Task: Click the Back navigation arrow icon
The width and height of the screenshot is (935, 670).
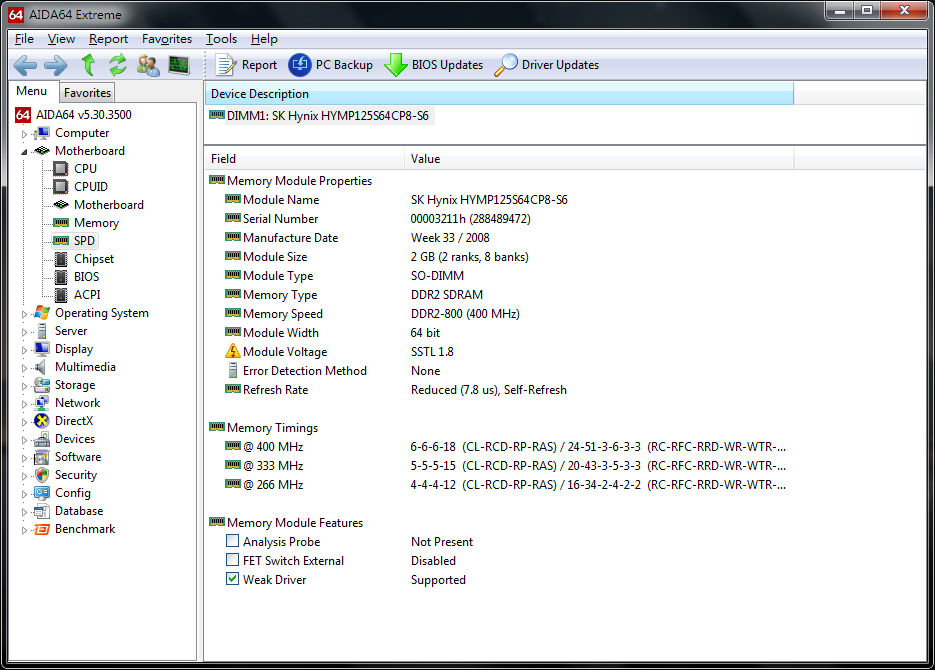Action: click(25, 65)
